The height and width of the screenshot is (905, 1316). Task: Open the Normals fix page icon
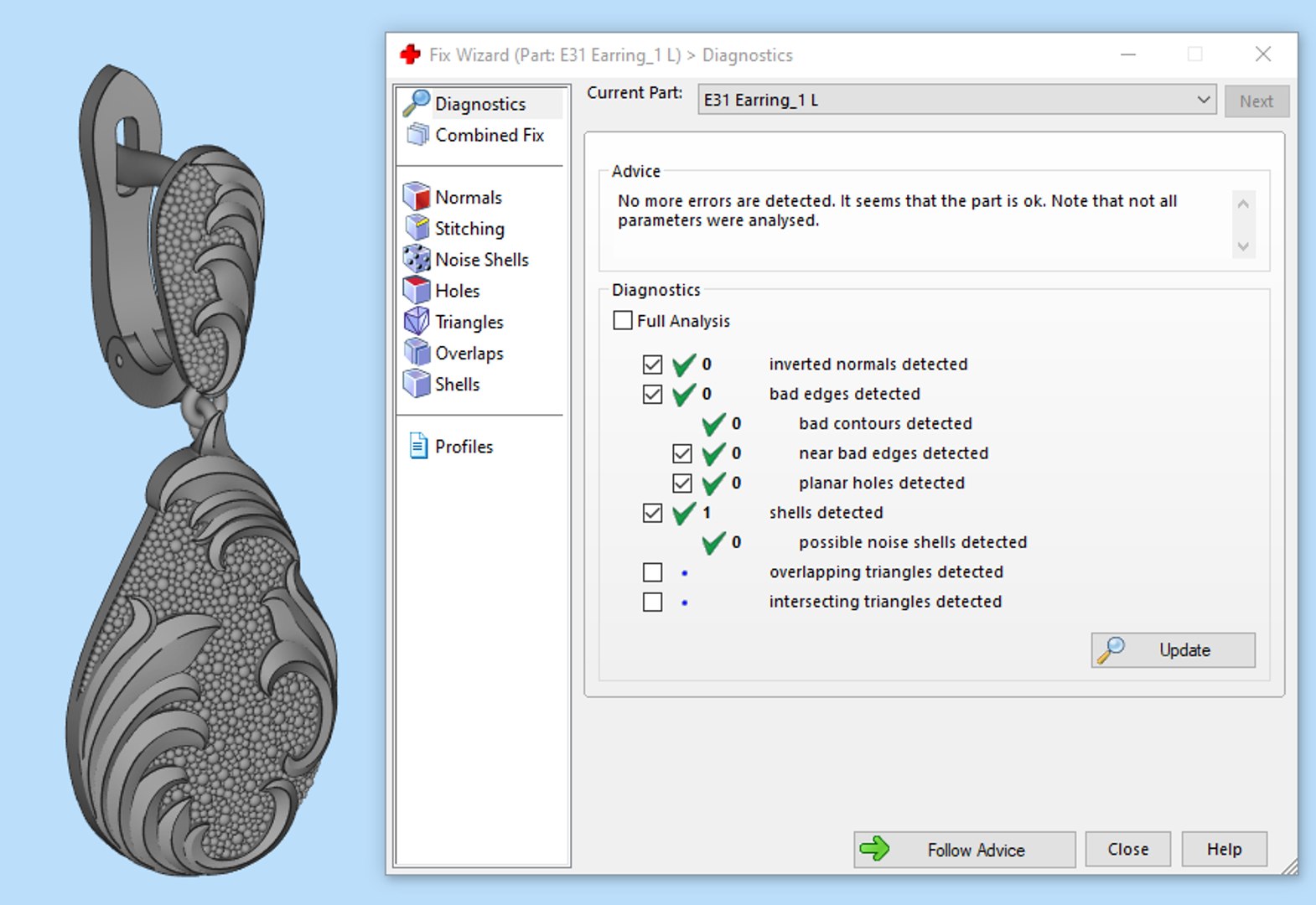(x=417, y=197)
